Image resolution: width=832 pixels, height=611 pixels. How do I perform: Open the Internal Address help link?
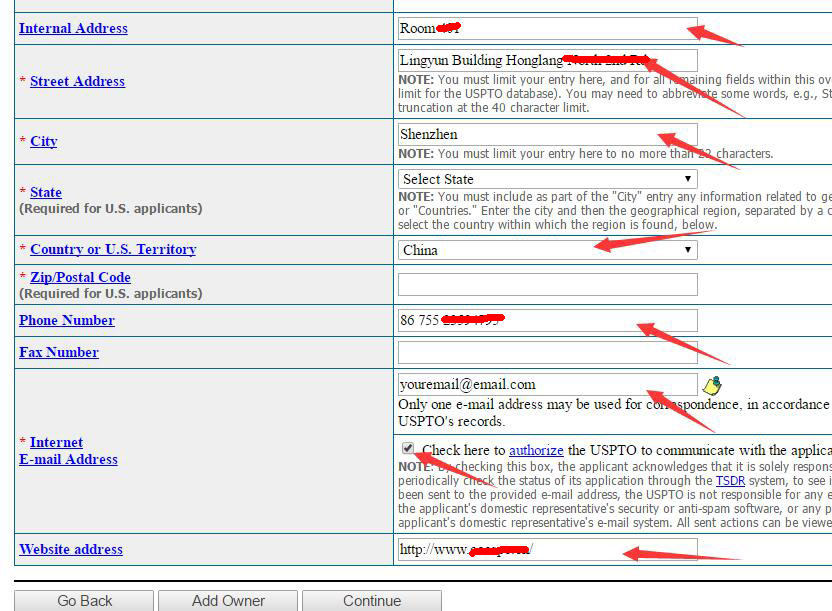tap(73, 28)
